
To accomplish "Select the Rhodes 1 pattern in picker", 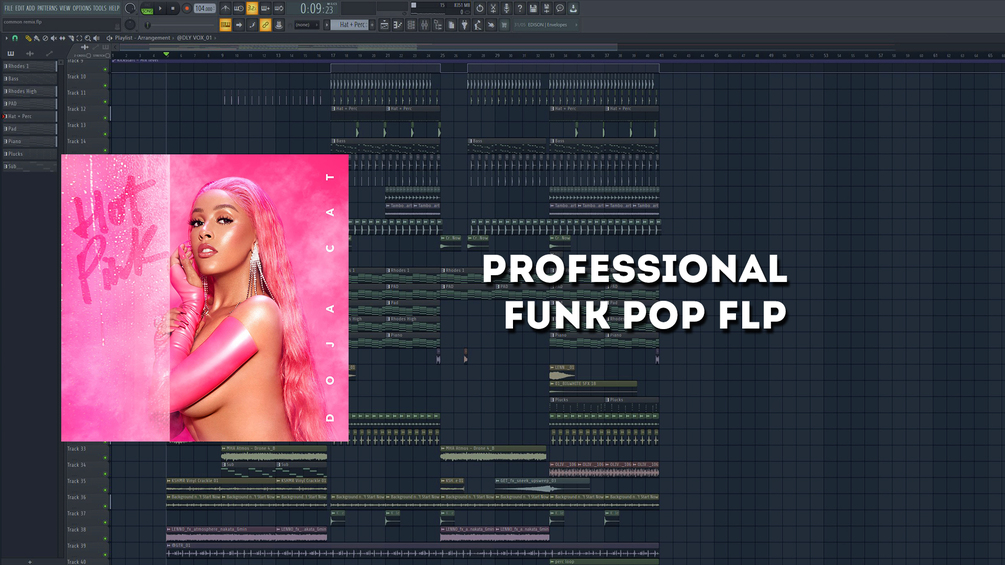I will pos(30,66).
